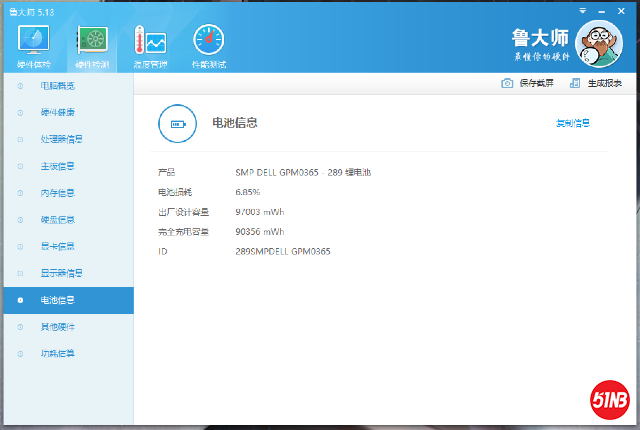Open 处理器信息 in the sidebar
640x430 pixels.
[x=61, y=139]
